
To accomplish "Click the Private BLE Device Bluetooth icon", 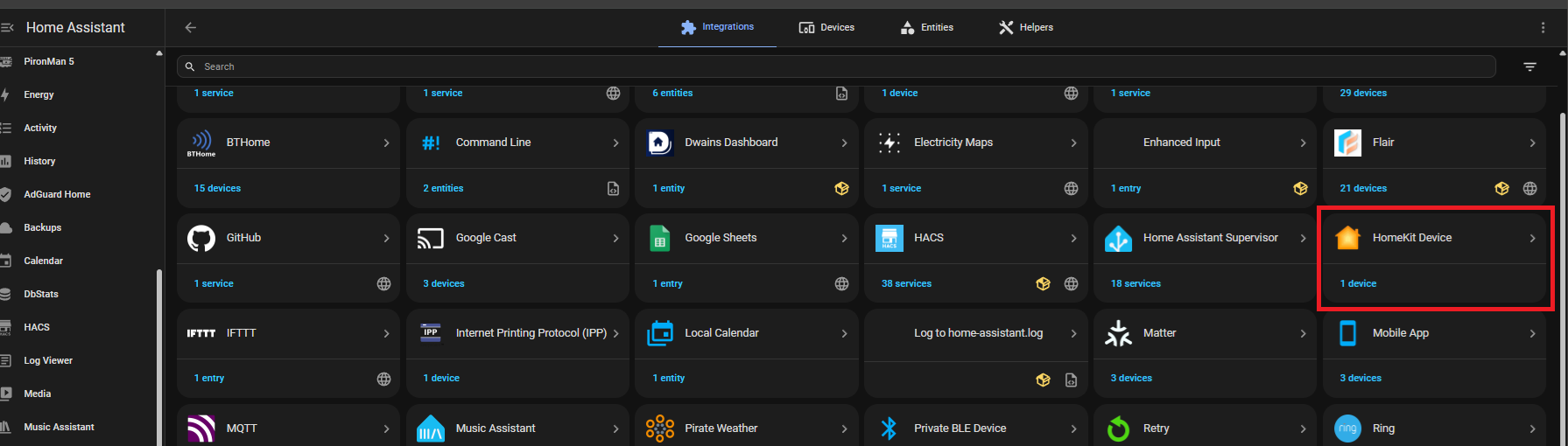I will point(889,429).
